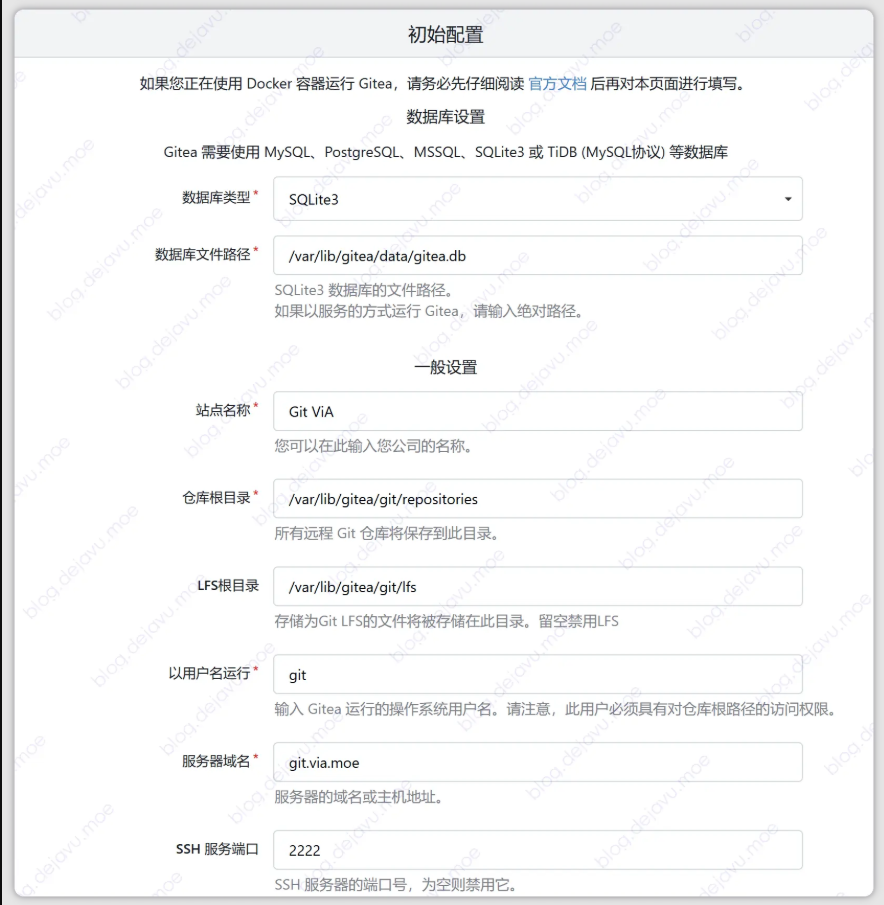
Task: Click the 数据库类型 field label
Action: (x=215, y=198)
